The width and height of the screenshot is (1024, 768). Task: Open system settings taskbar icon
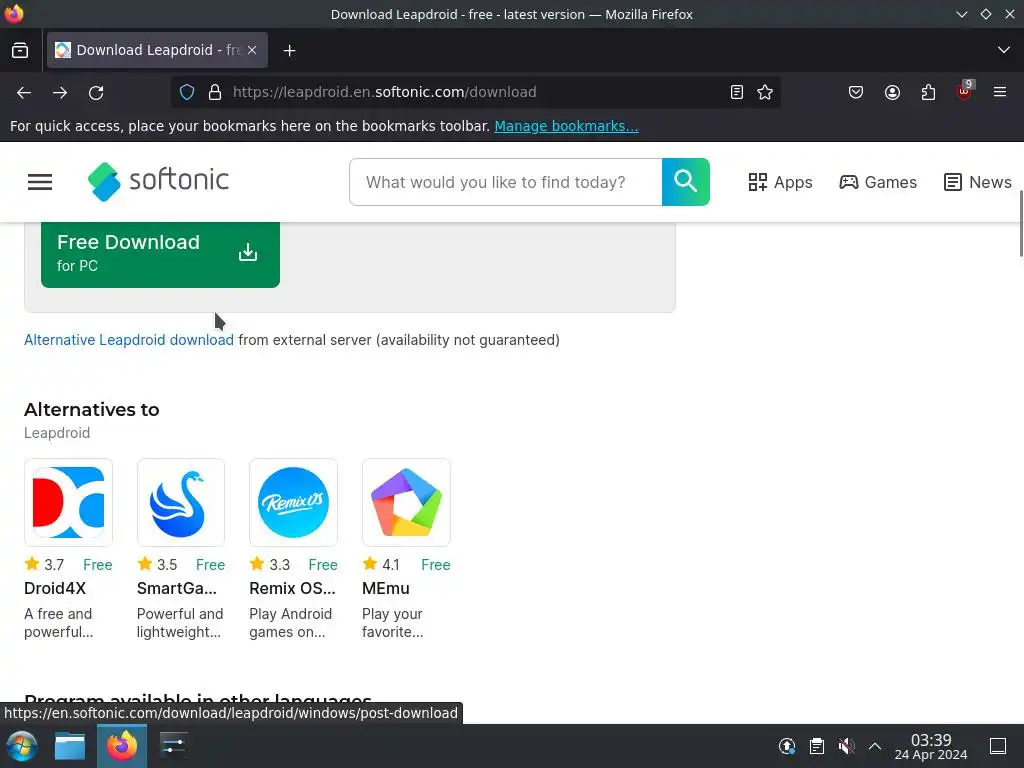pyautogui.click(x=173, y=746)
